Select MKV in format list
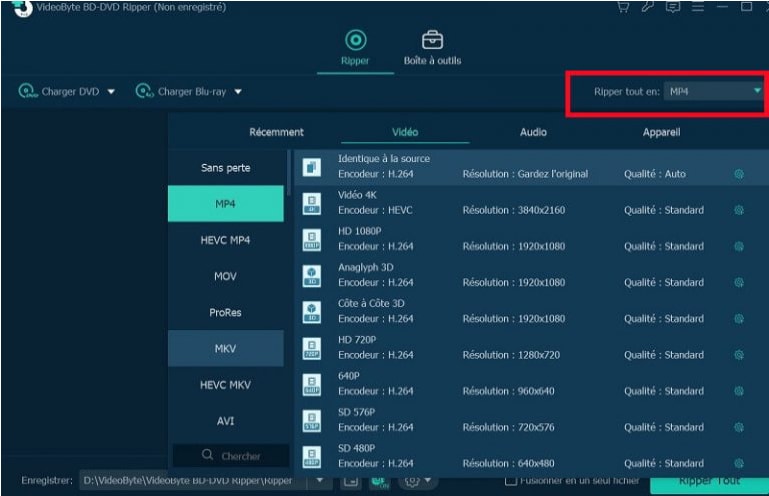 click(x=226, y=348)
